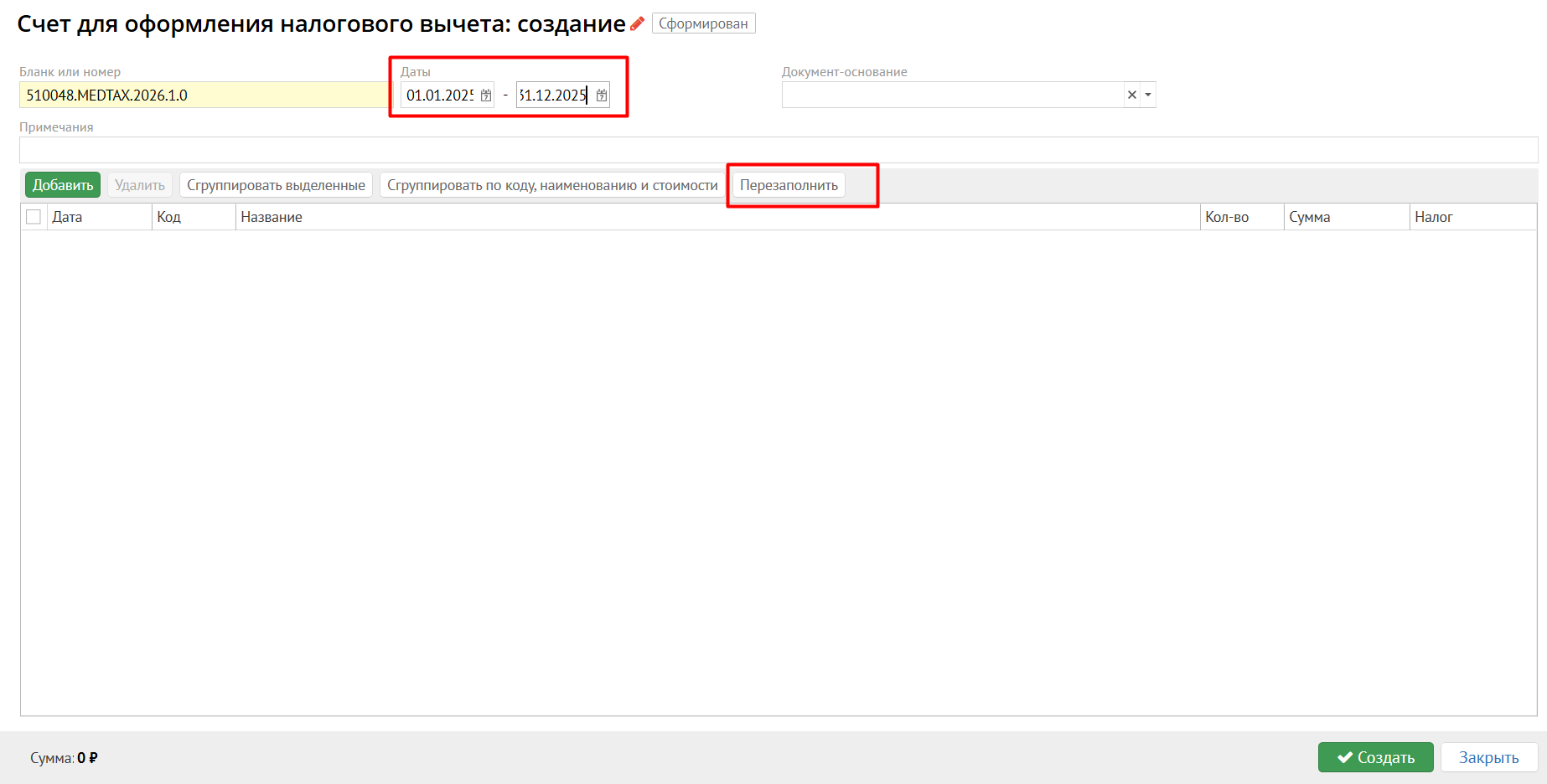Click the Название column header
The image size is (1547, 784).
click(x=717, y=217)
